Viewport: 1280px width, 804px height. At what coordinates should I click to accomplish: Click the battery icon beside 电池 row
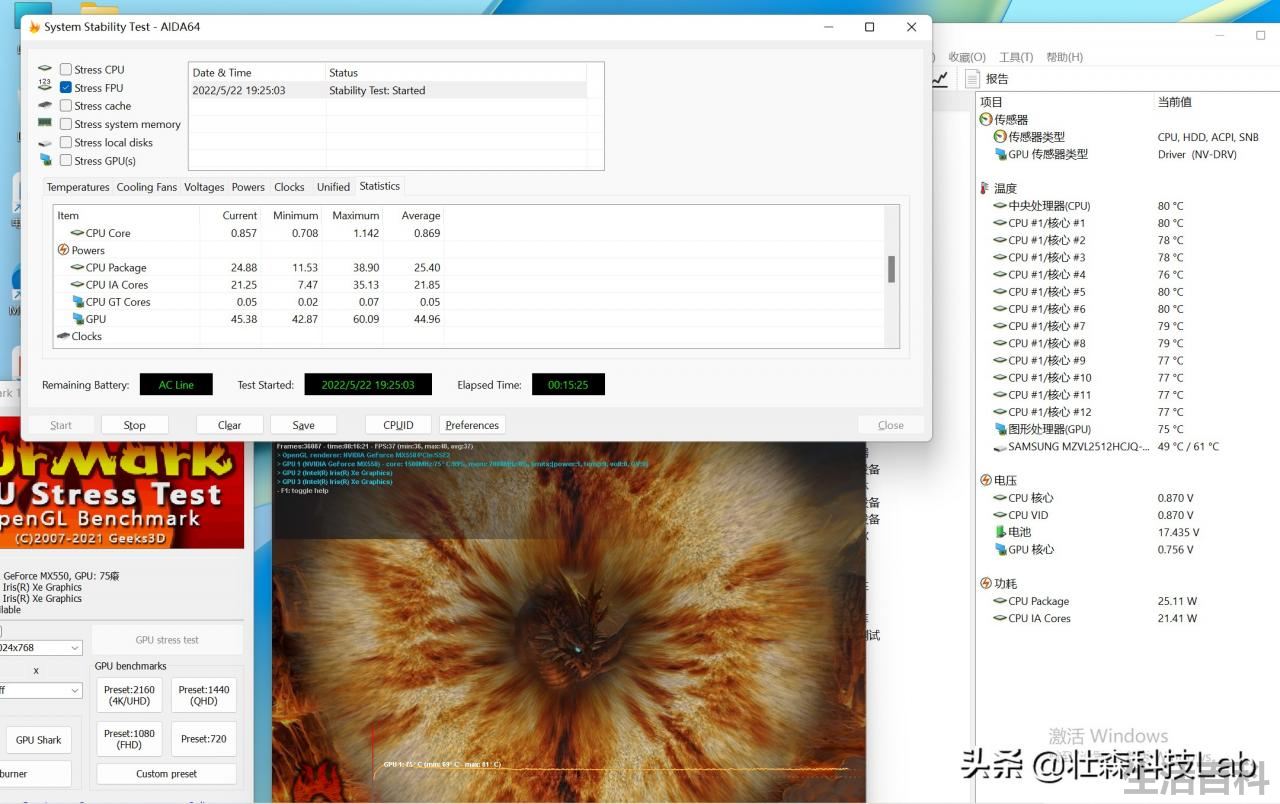[x=1000, y=532]
